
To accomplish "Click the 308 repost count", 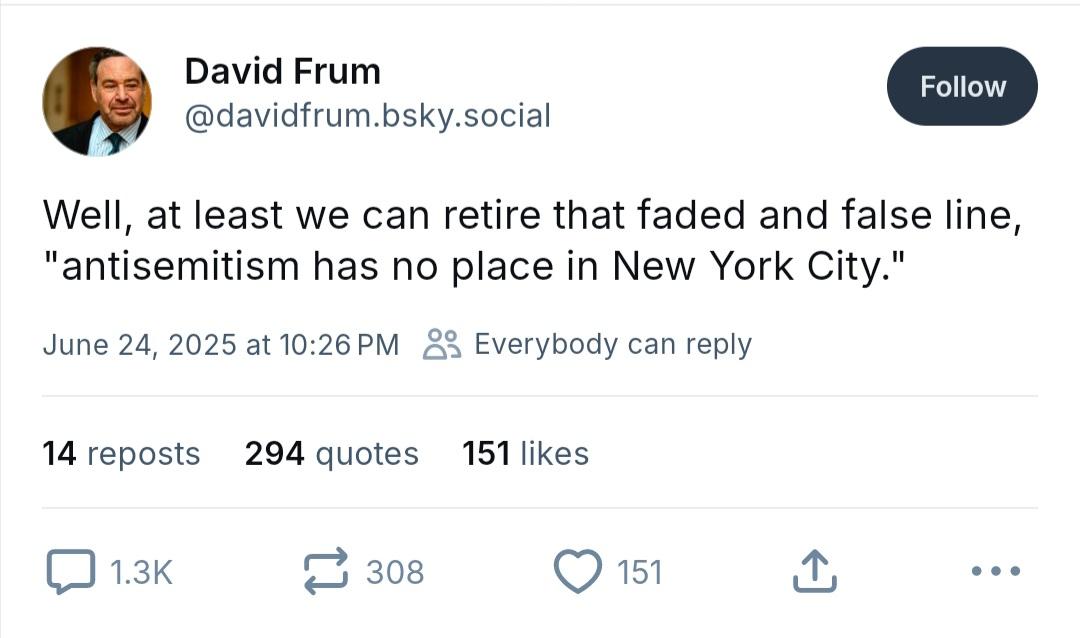I will [x=395, y=573].
